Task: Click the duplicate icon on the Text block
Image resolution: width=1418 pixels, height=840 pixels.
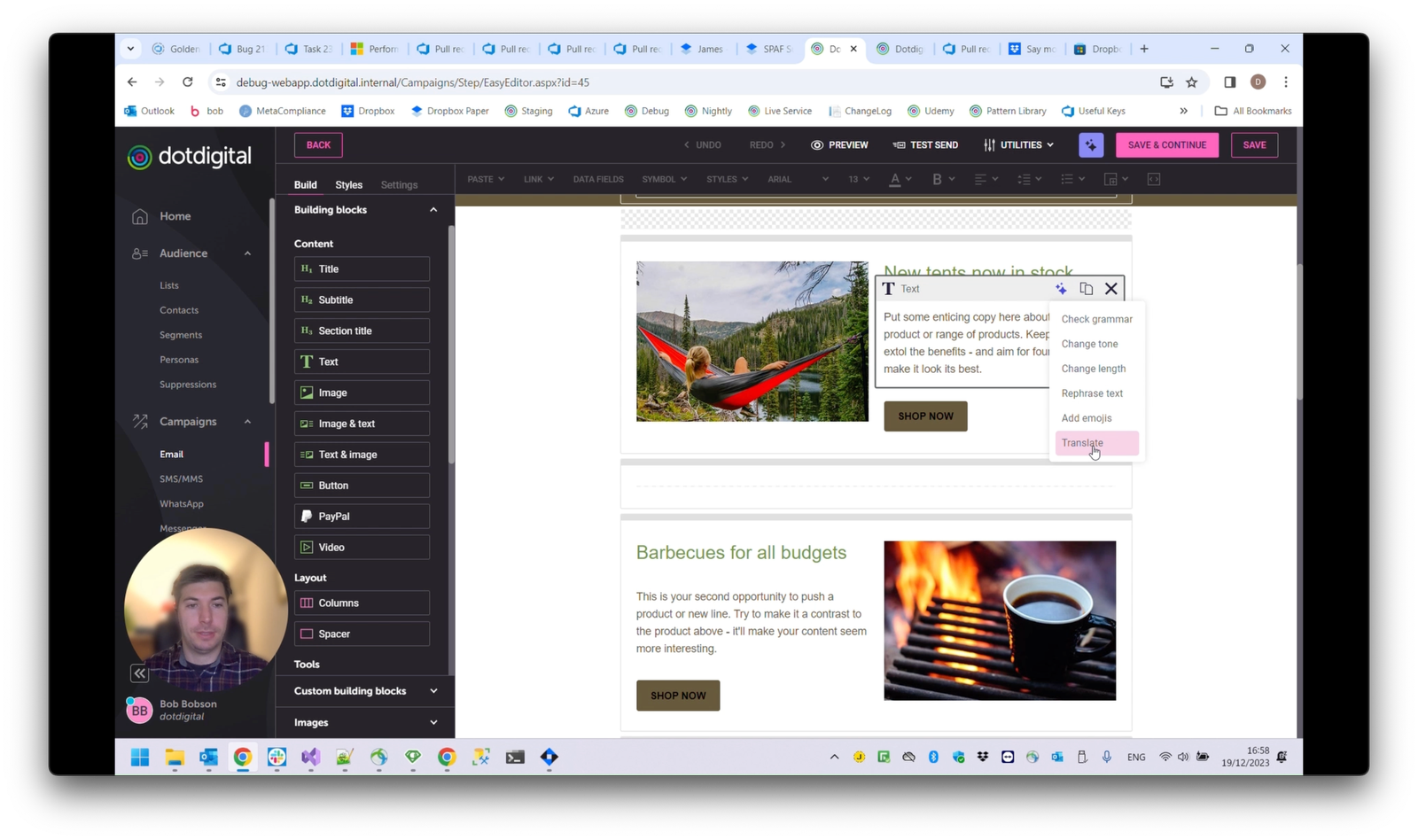Action: (x=1086, y=289)
